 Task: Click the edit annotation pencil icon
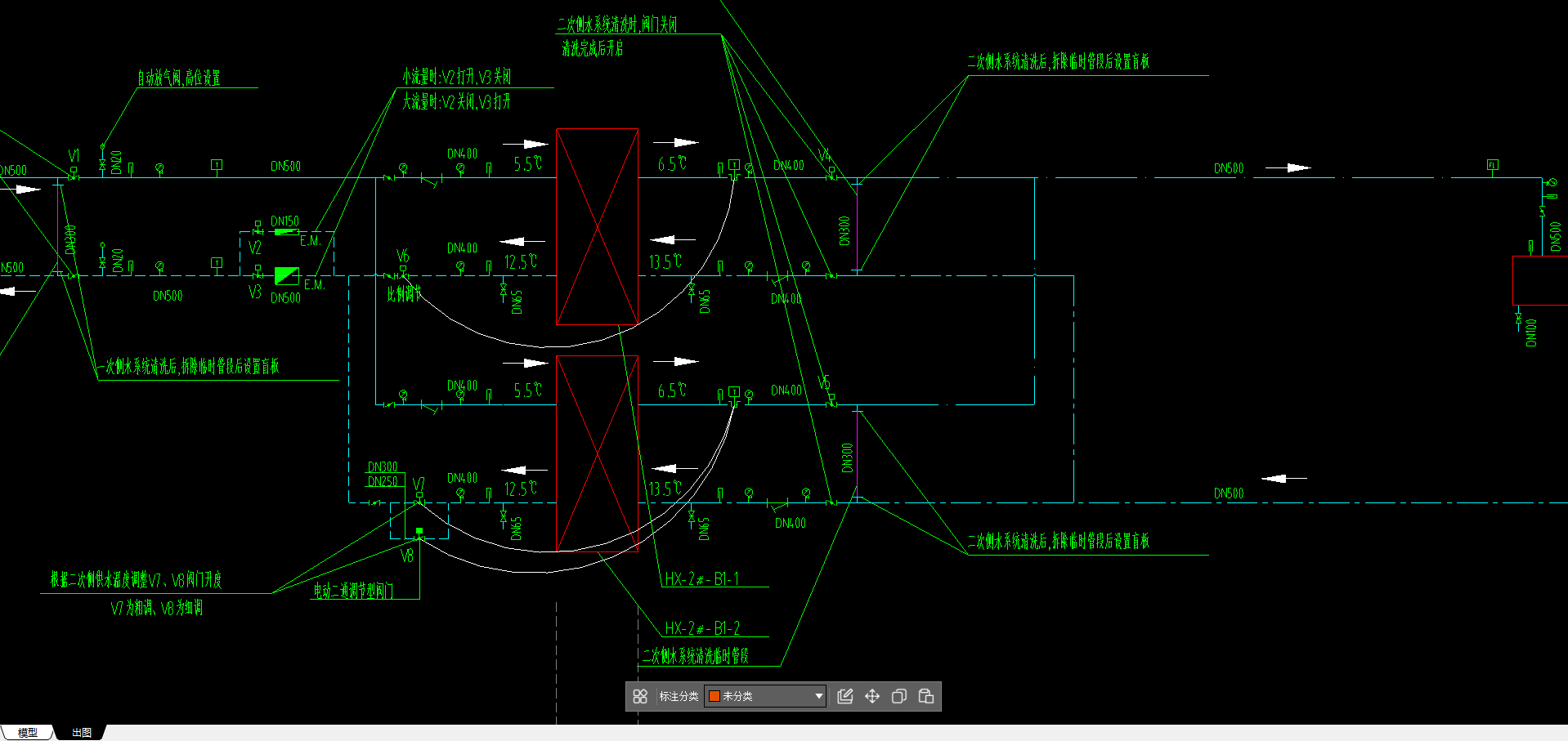845,696
